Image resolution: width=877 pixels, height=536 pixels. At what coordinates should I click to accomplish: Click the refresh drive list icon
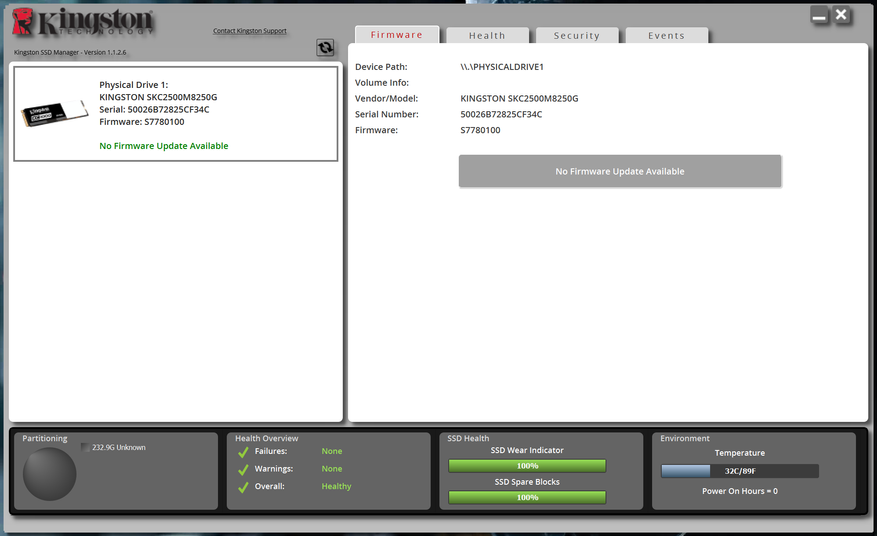[325, 48]
